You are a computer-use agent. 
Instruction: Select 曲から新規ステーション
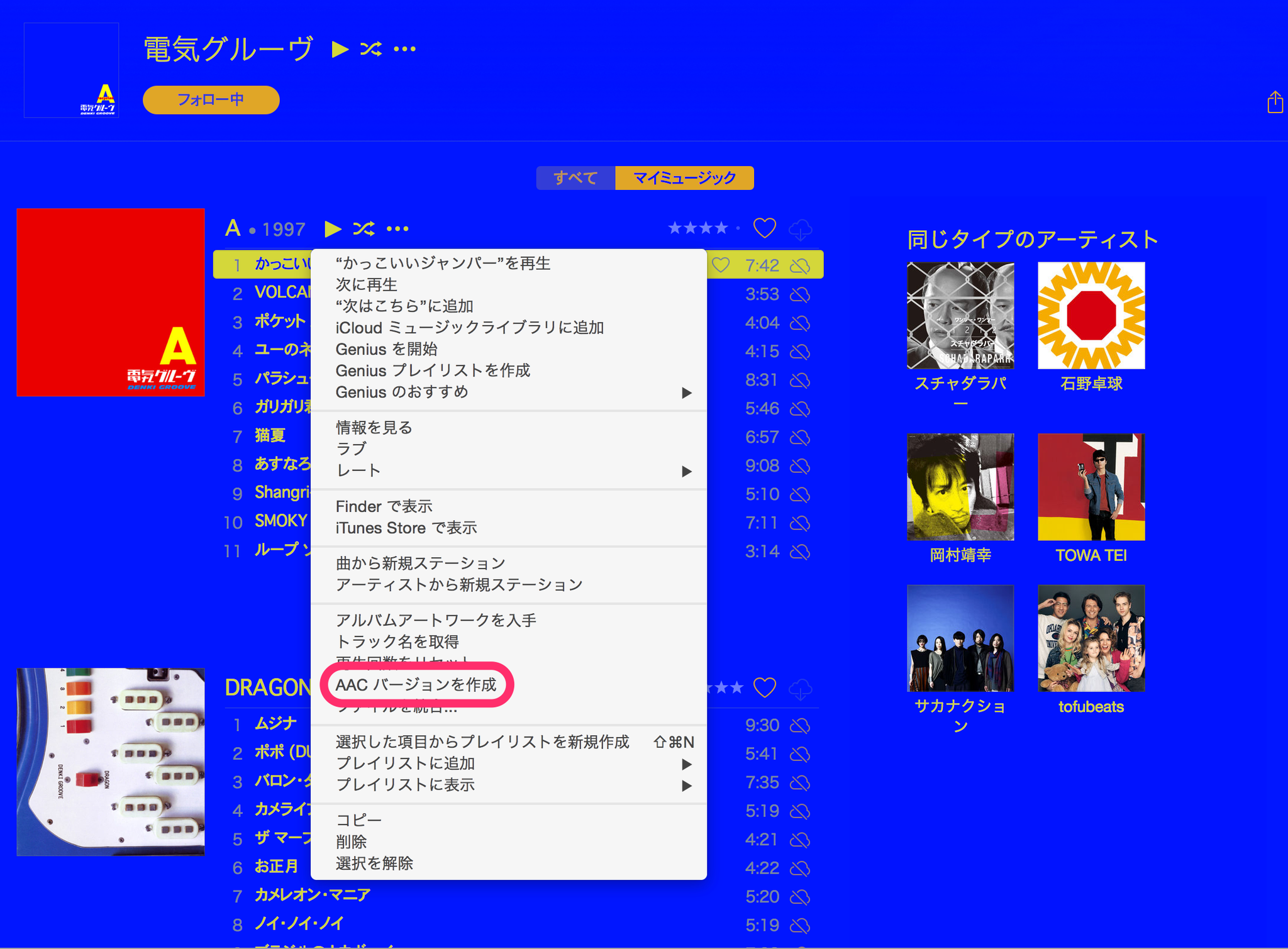click(509, 563)
